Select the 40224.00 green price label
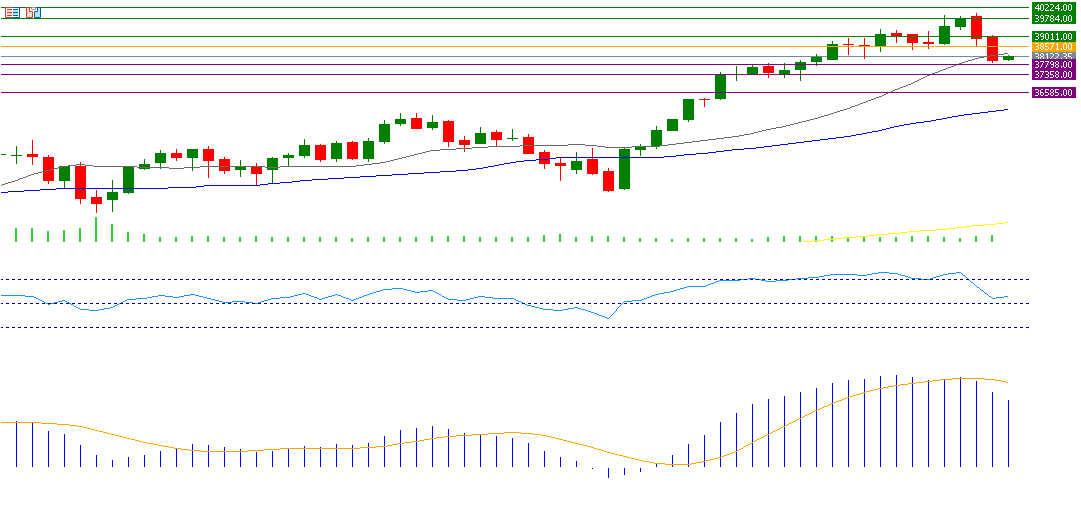 (x=1053, y=7)
